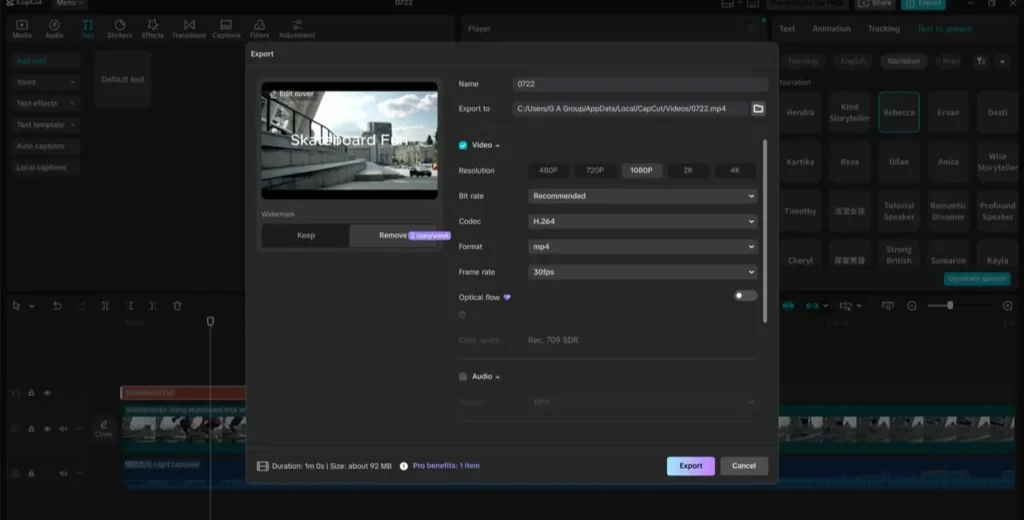1024x520 pixels.
Task: Click the three-dot menu on the video track
Action: pyautogui.click(x=79, y=429)
